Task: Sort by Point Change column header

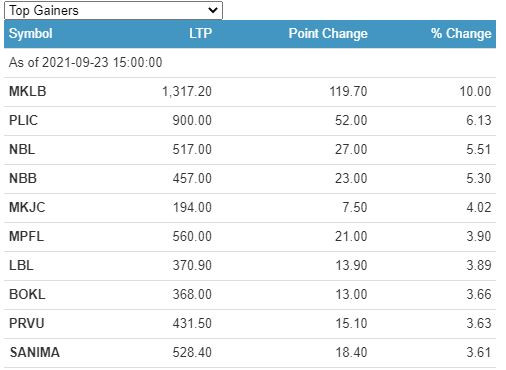Action: (328, 33)
